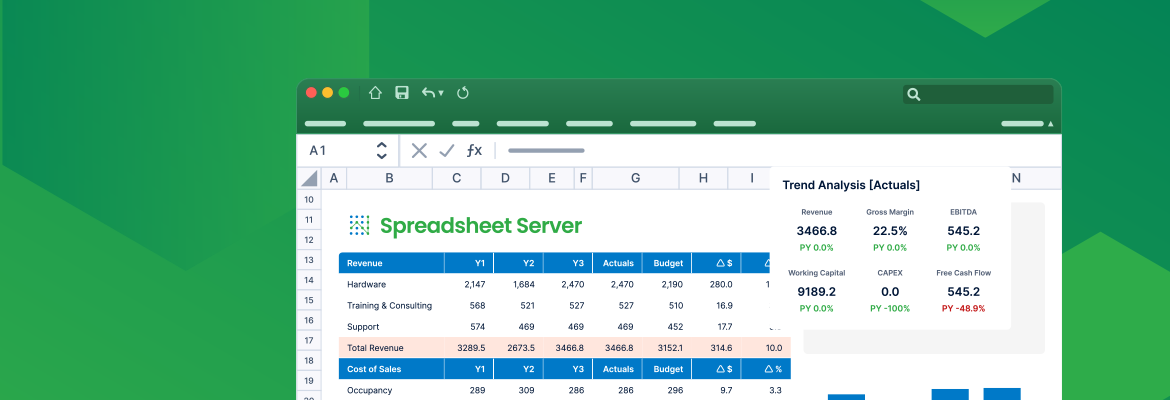
Task: Click Training & Consulting Y1 value 568
Action: coord(478,305)
